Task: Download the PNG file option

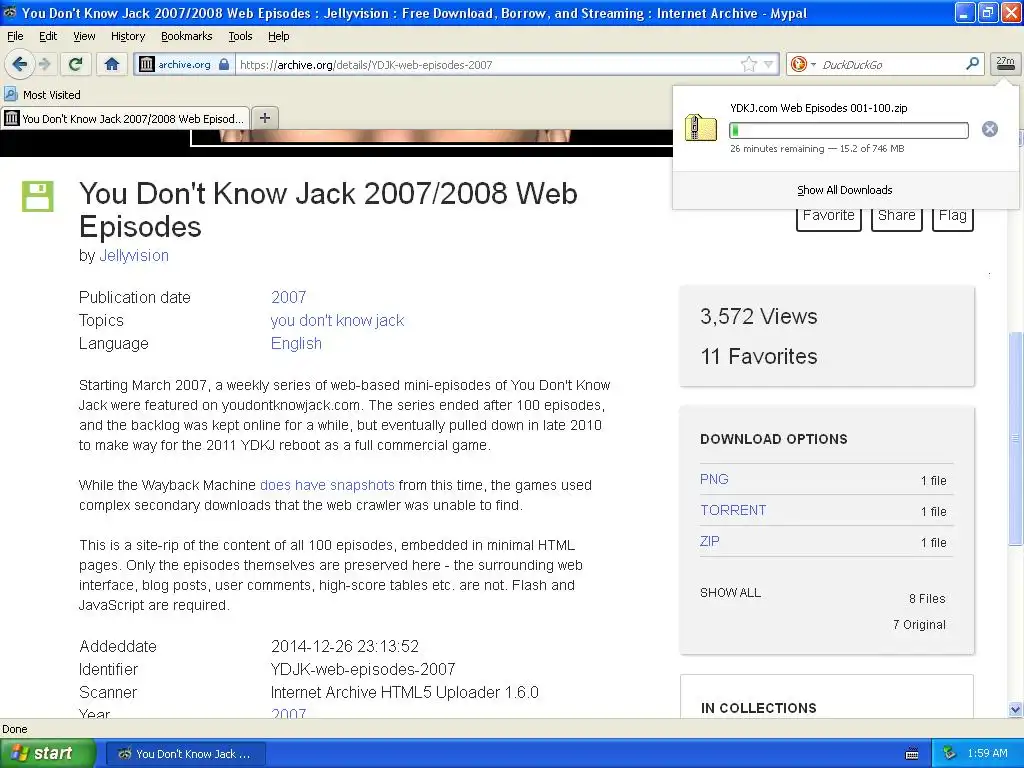Action: click(x=714, y=479)
